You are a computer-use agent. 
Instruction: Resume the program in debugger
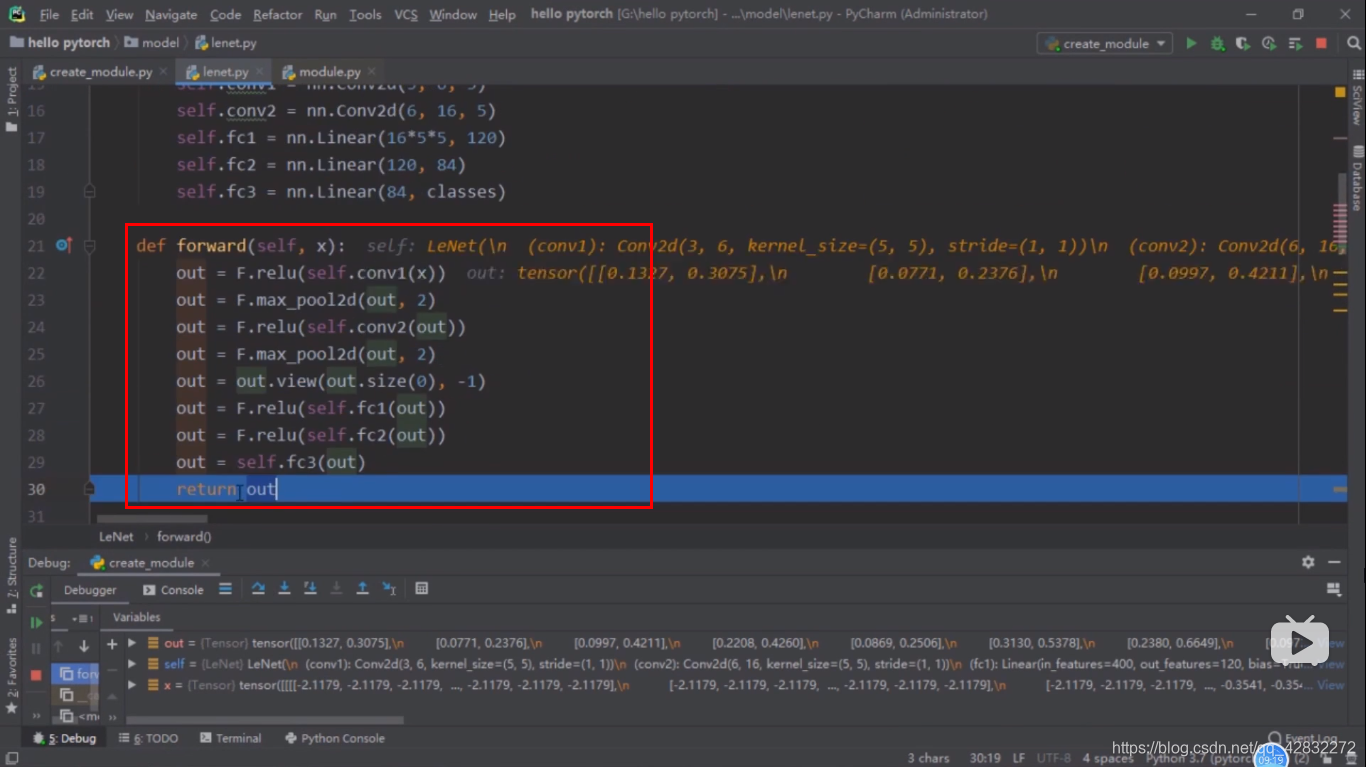pos(36,622)
